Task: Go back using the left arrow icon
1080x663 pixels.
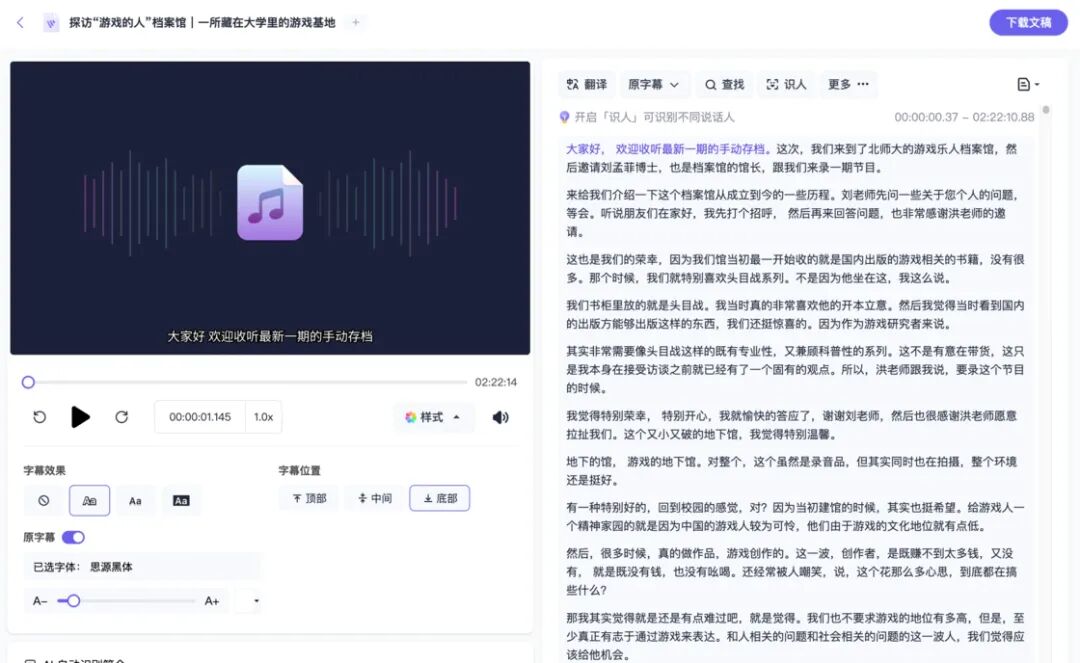Action: pyautogui.click(x=20, y=23)
